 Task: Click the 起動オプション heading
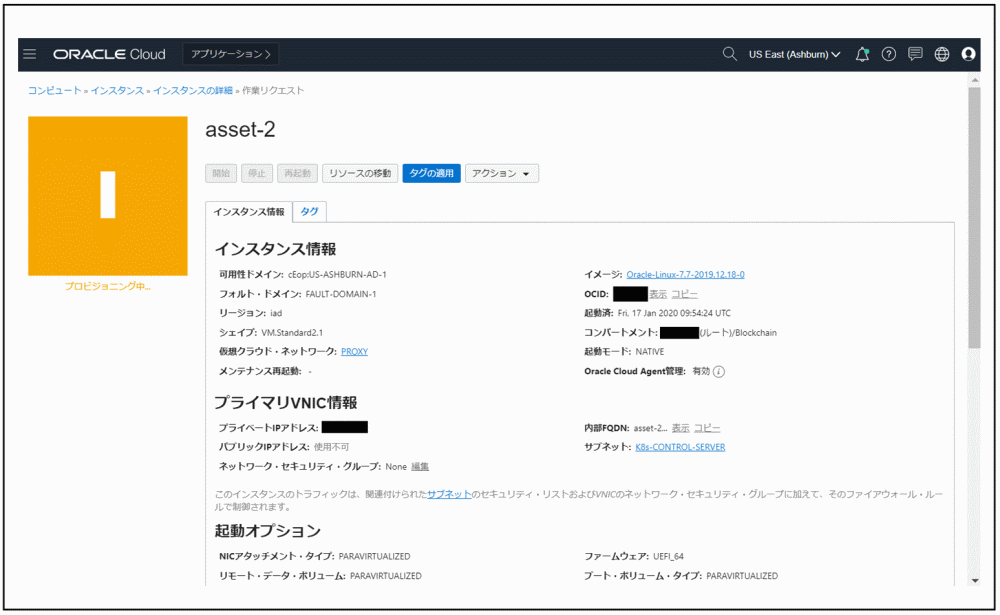coord(267,531)
